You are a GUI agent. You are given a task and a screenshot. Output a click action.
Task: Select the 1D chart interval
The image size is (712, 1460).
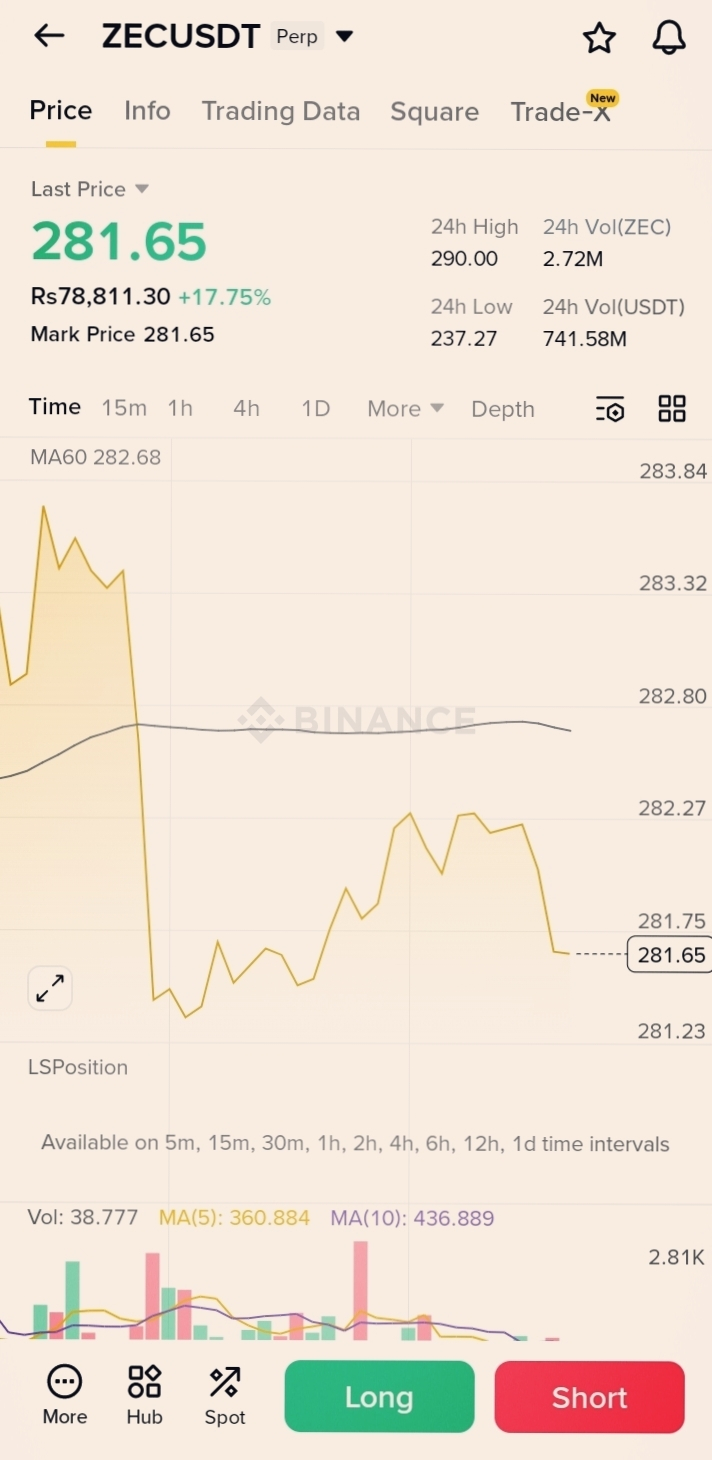[x=316, y=409]
